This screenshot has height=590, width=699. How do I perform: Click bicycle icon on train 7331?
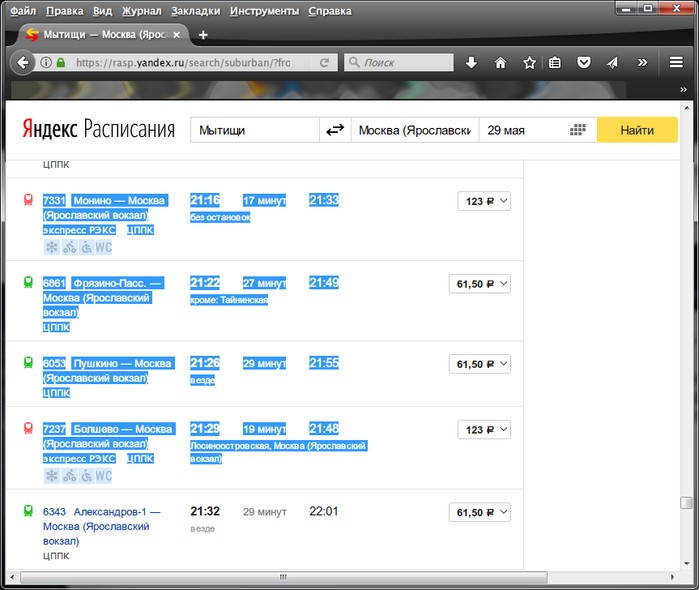(70, 247)
